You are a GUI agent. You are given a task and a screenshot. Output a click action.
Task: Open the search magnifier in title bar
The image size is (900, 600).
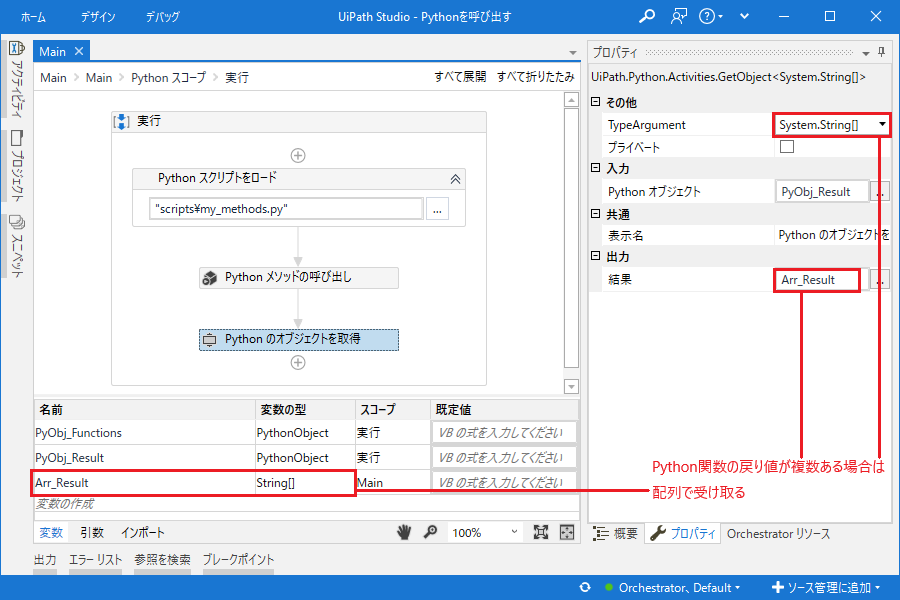click(x=647, y=16)
